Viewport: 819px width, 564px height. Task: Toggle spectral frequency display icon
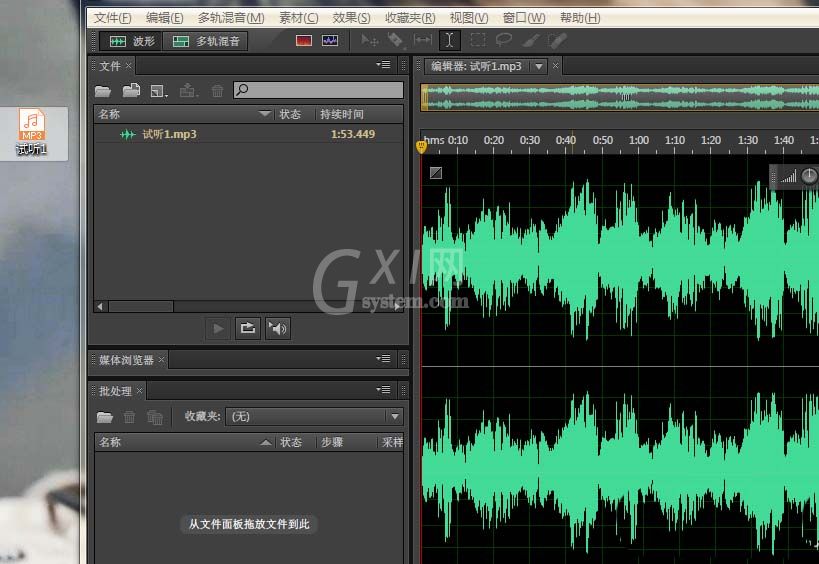click(303, 41)
